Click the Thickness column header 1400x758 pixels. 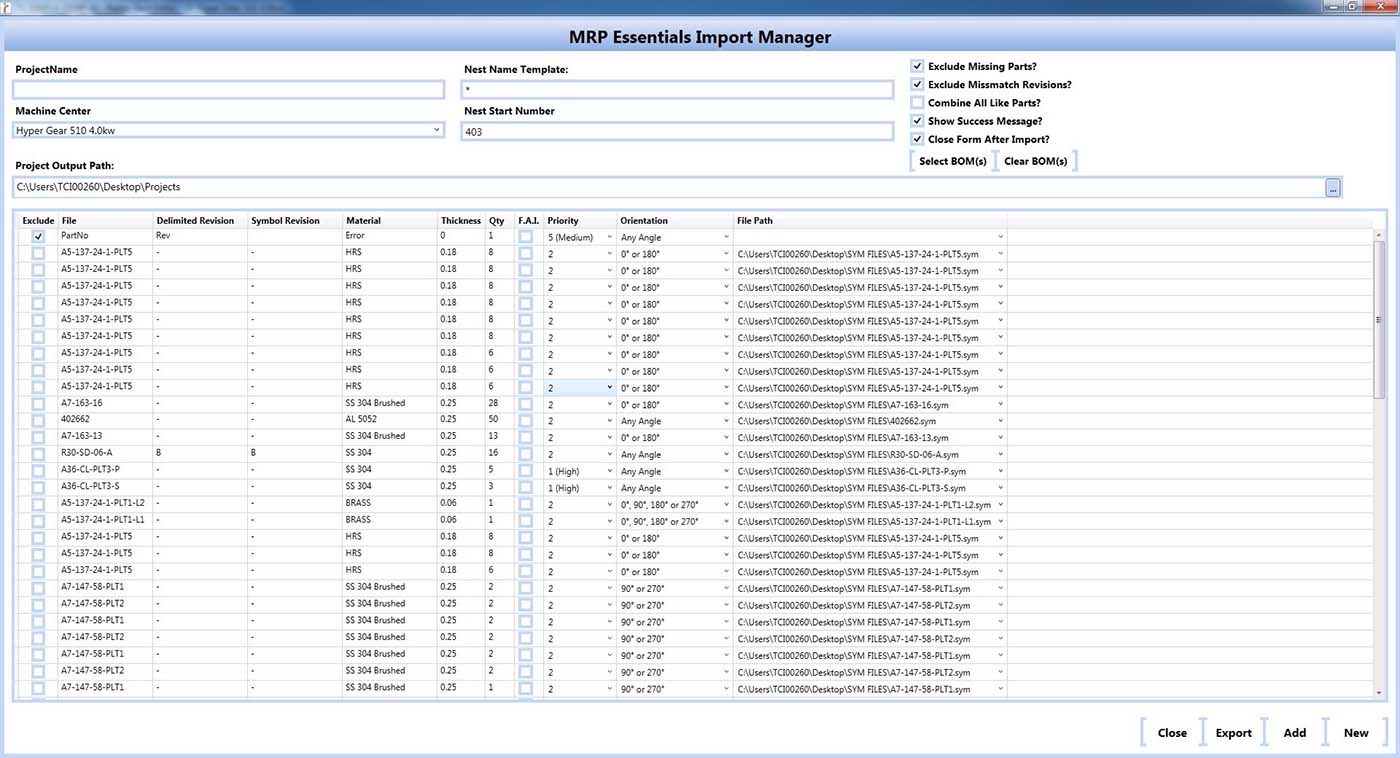pos(460,221)
